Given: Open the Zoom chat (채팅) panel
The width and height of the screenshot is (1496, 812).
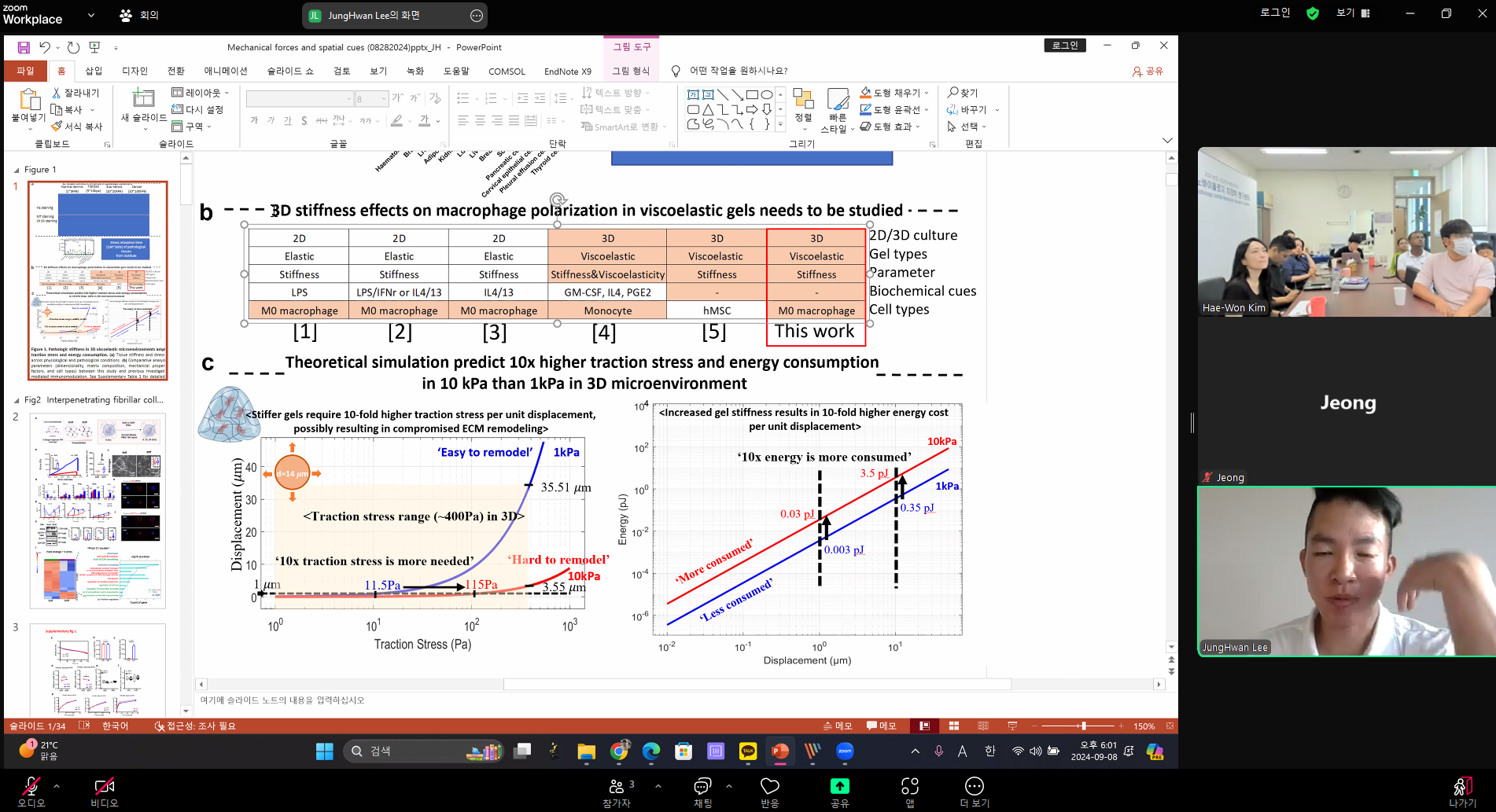Looking at the screenshot, I should (702, 792).
